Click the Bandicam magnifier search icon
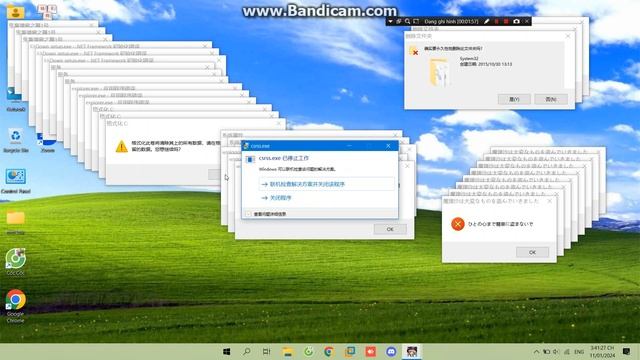The image size is (640, 360). [x=407, y=21]
